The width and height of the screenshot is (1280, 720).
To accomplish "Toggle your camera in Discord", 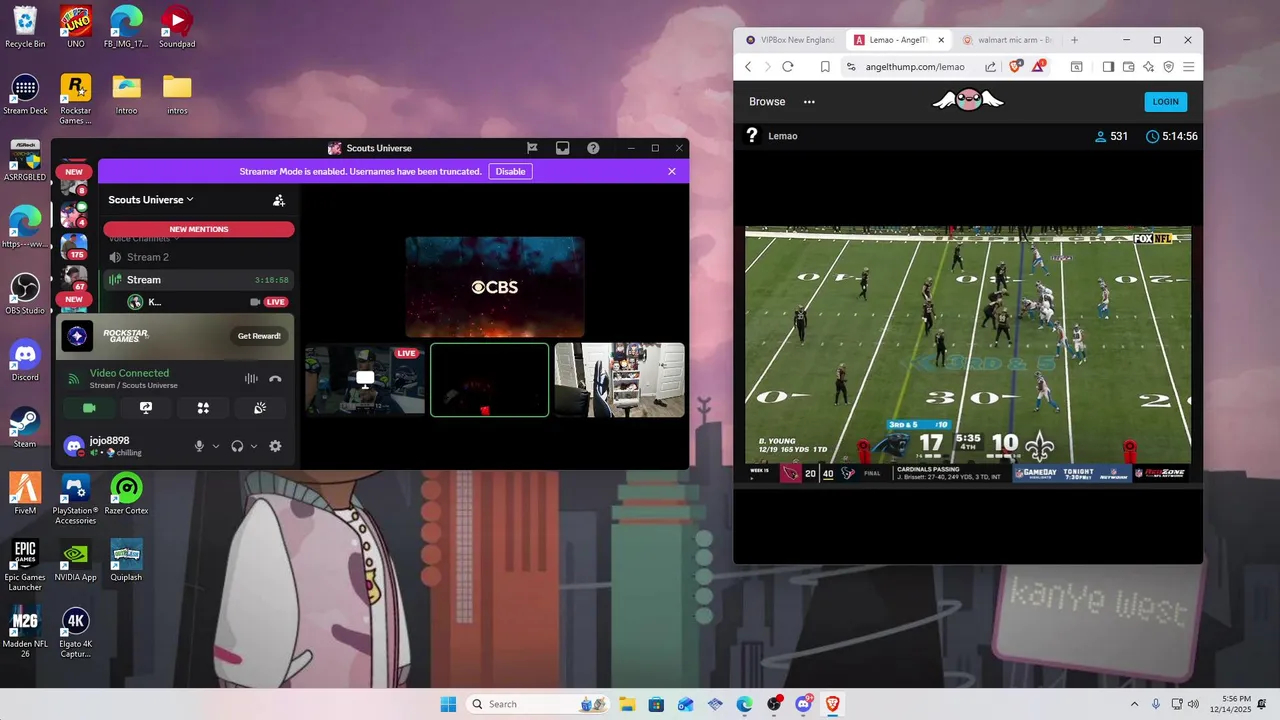I will click(89, 408).
